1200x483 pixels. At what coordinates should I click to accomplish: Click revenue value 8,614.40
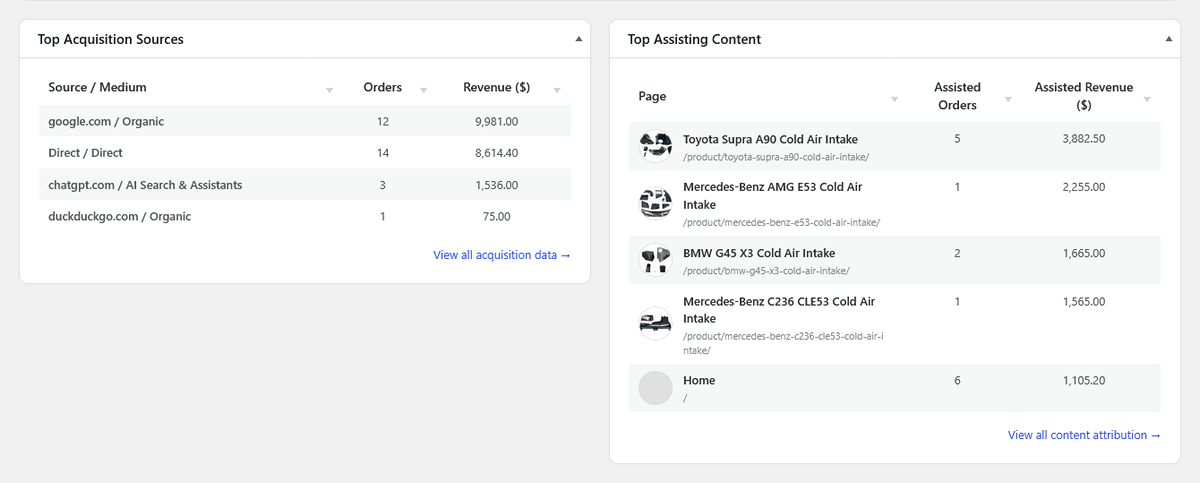coord(496,153)
